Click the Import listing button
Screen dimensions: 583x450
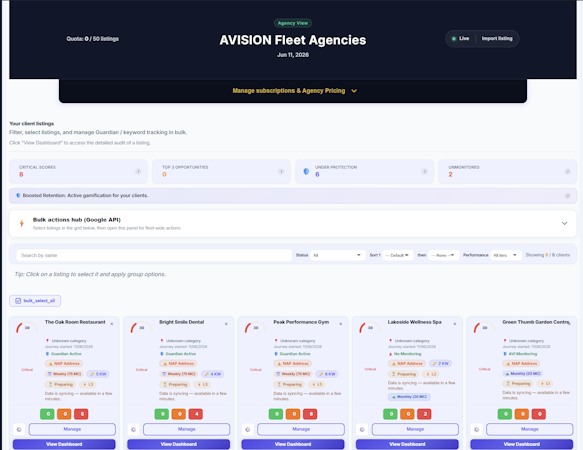tap(497, 39)
